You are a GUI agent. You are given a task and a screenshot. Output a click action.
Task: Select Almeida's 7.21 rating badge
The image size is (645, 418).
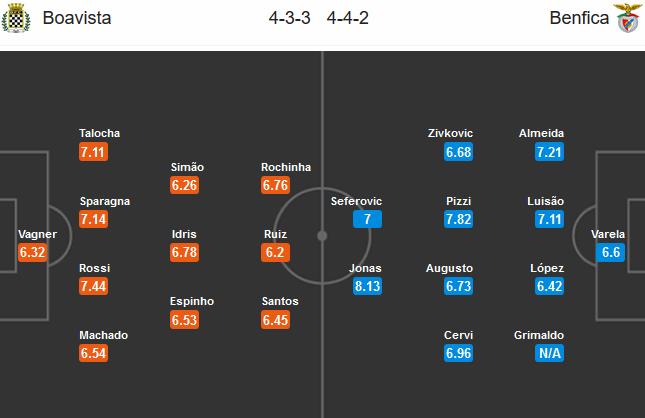[549, 152]
